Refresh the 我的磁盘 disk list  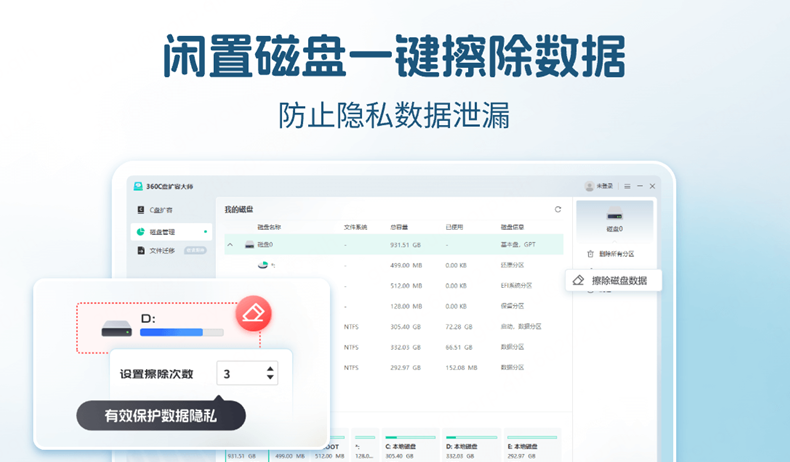tap(558, 210)
